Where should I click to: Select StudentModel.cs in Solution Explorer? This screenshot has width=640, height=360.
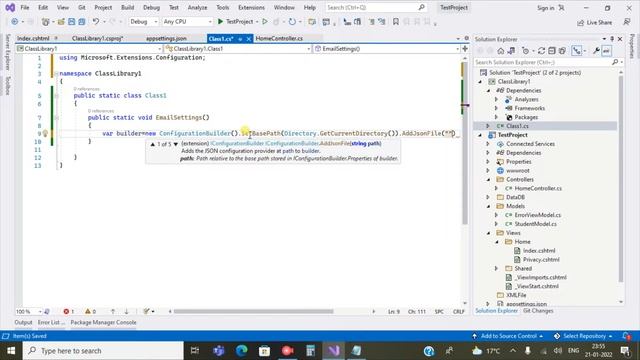535,224
